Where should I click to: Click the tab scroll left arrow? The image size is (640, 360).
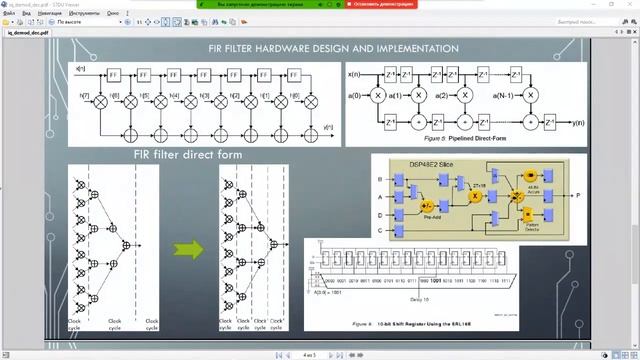(616, 32)
